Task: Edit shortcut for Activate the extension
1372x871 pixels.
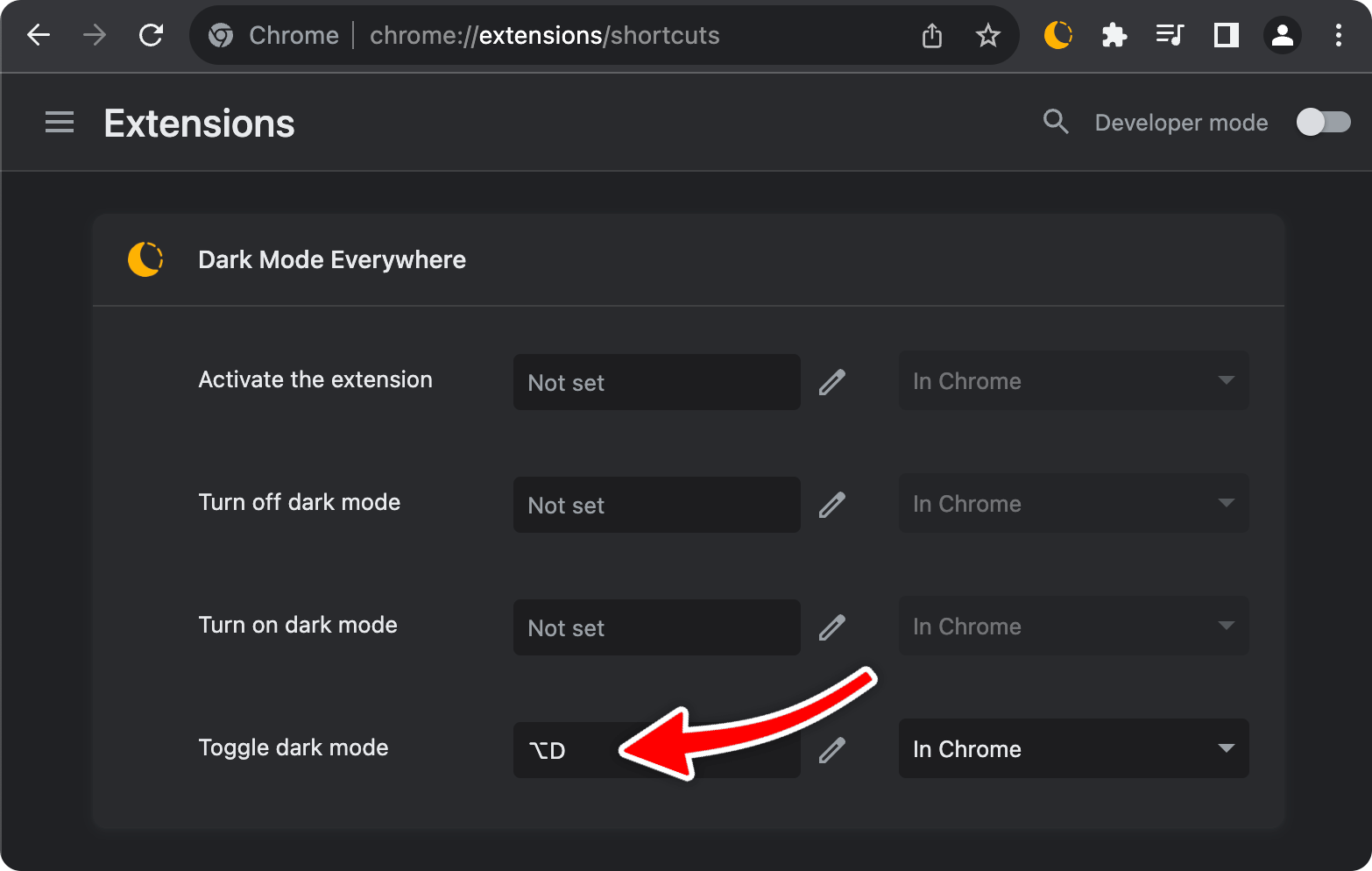Action: coord(831,382)
